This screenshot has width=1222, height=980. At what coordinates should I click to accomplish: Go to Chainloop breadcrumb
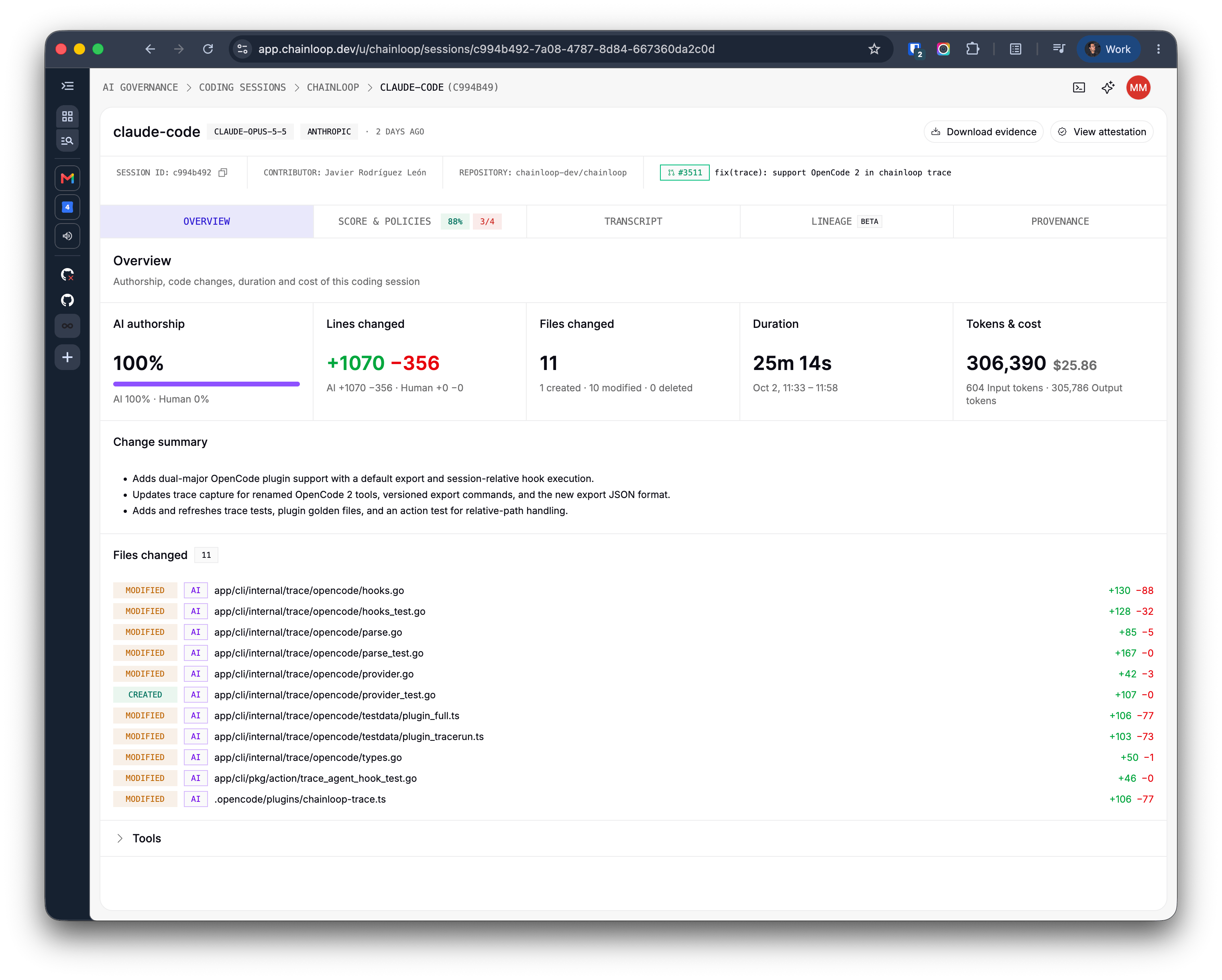(333, 87)
